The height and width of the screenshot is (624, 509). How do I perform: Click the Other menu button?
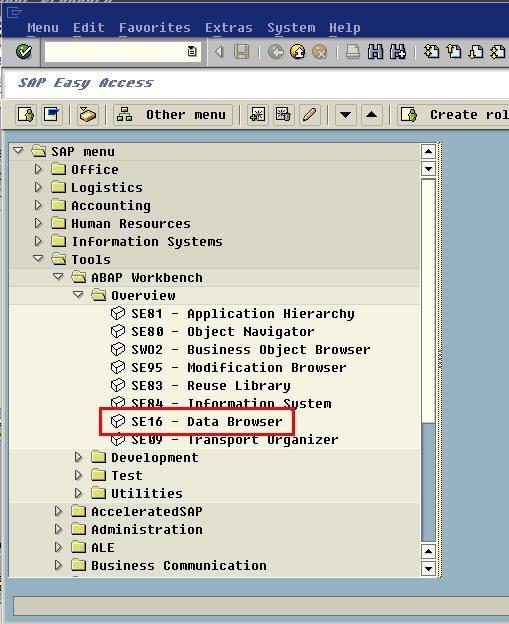173,115
